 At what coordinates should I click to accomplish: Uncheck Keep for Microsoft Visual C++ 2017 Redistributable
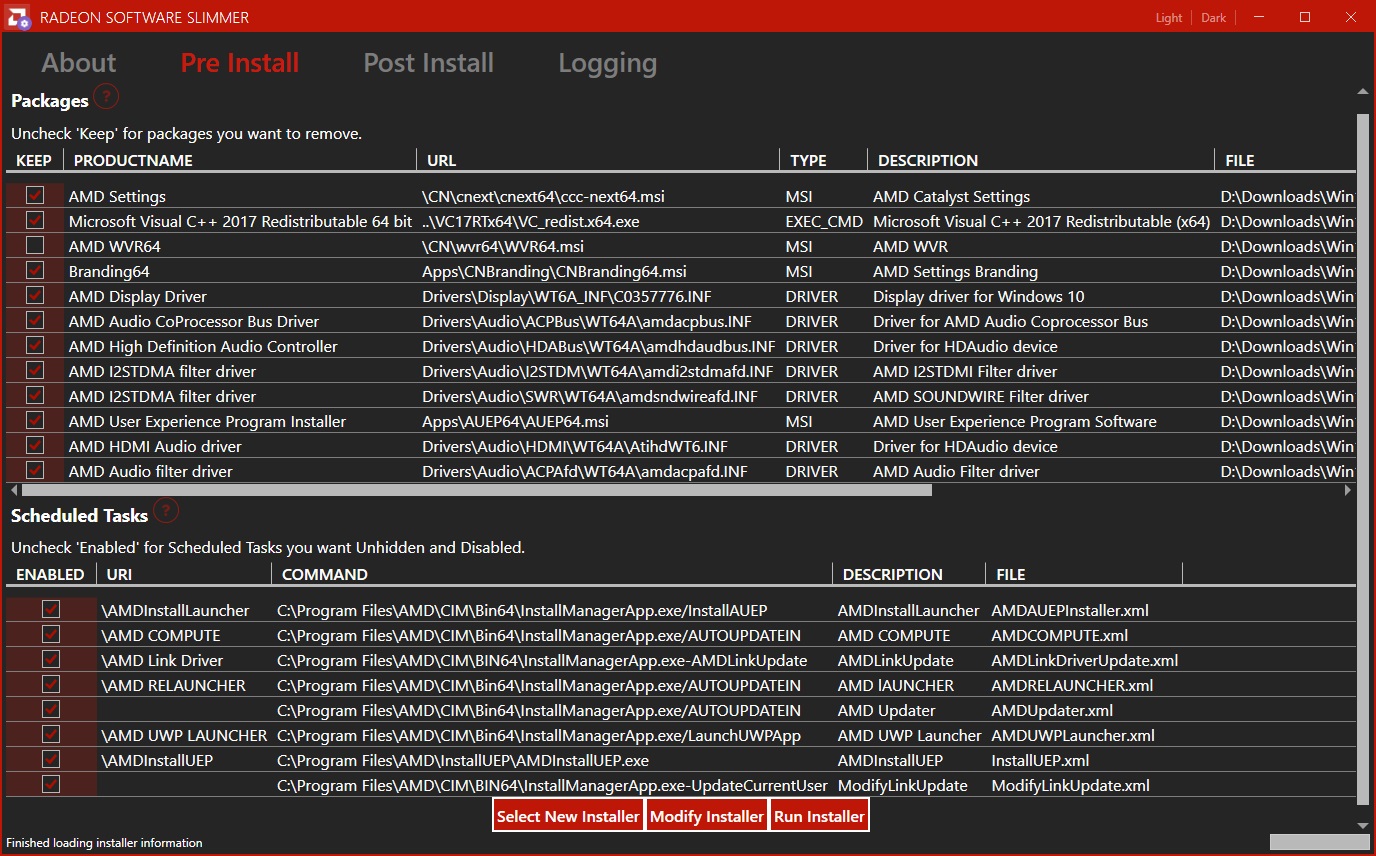click(35, 221)
